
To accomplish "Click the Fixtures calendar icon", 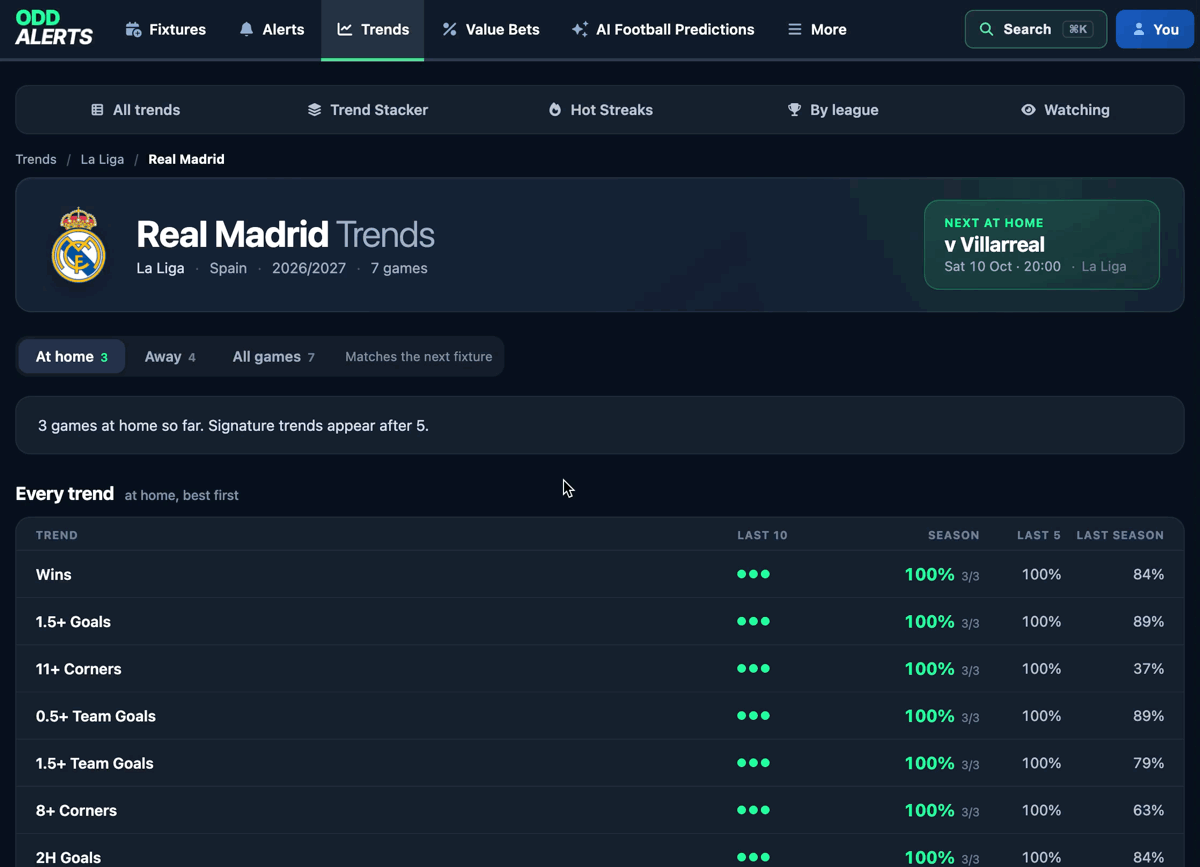I will [133, 29].
